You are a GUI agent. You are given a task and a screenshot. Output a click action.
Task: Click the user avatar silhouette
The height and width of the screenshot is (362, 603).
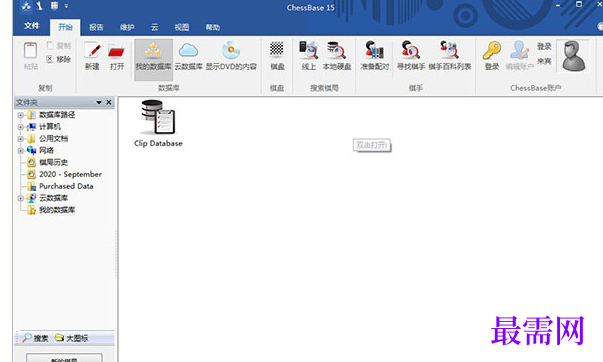tap(573, 56)
